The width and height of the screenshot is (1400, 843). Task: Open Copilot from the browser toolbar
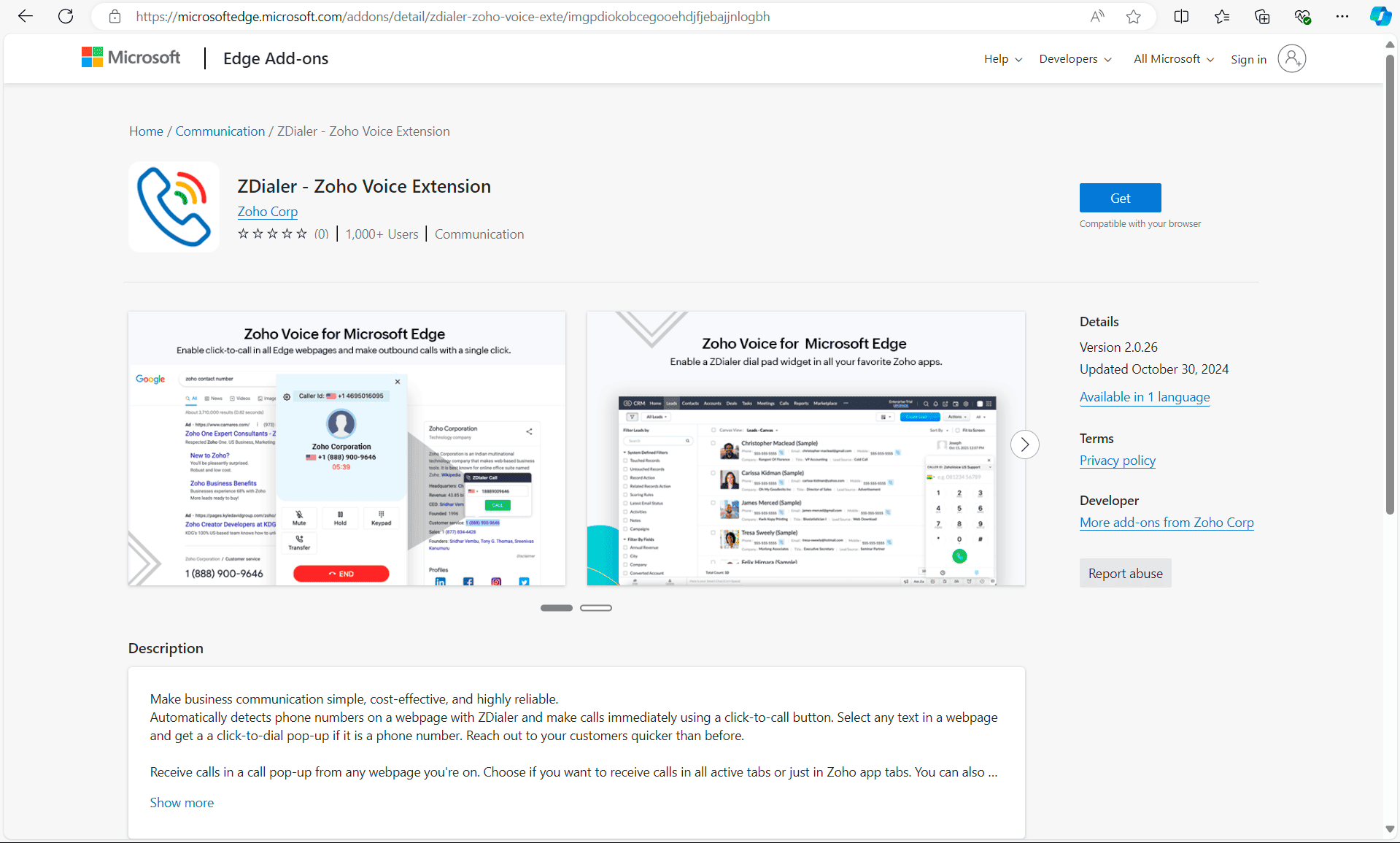tap(1380, 16)
